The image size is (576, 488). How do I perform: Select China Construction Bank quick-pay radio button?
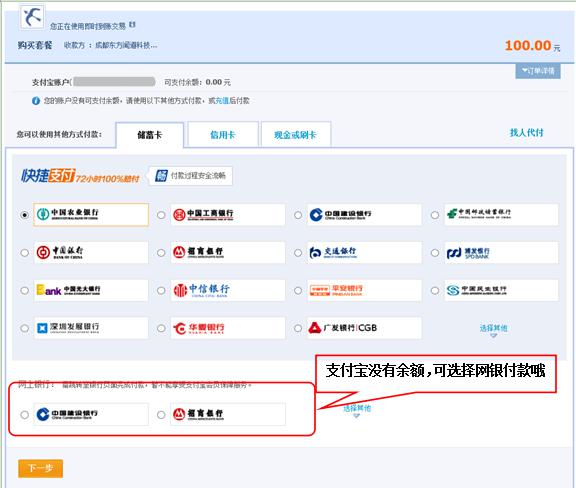click(298, 215)
